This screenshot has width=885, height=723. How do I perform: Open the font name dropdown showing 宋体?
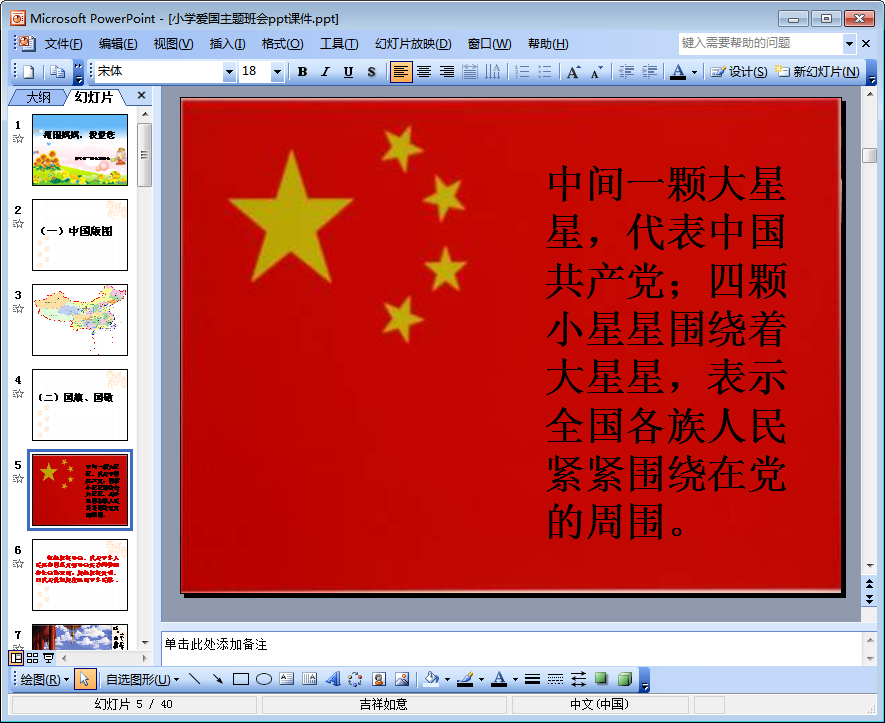(x=229, y=72)
